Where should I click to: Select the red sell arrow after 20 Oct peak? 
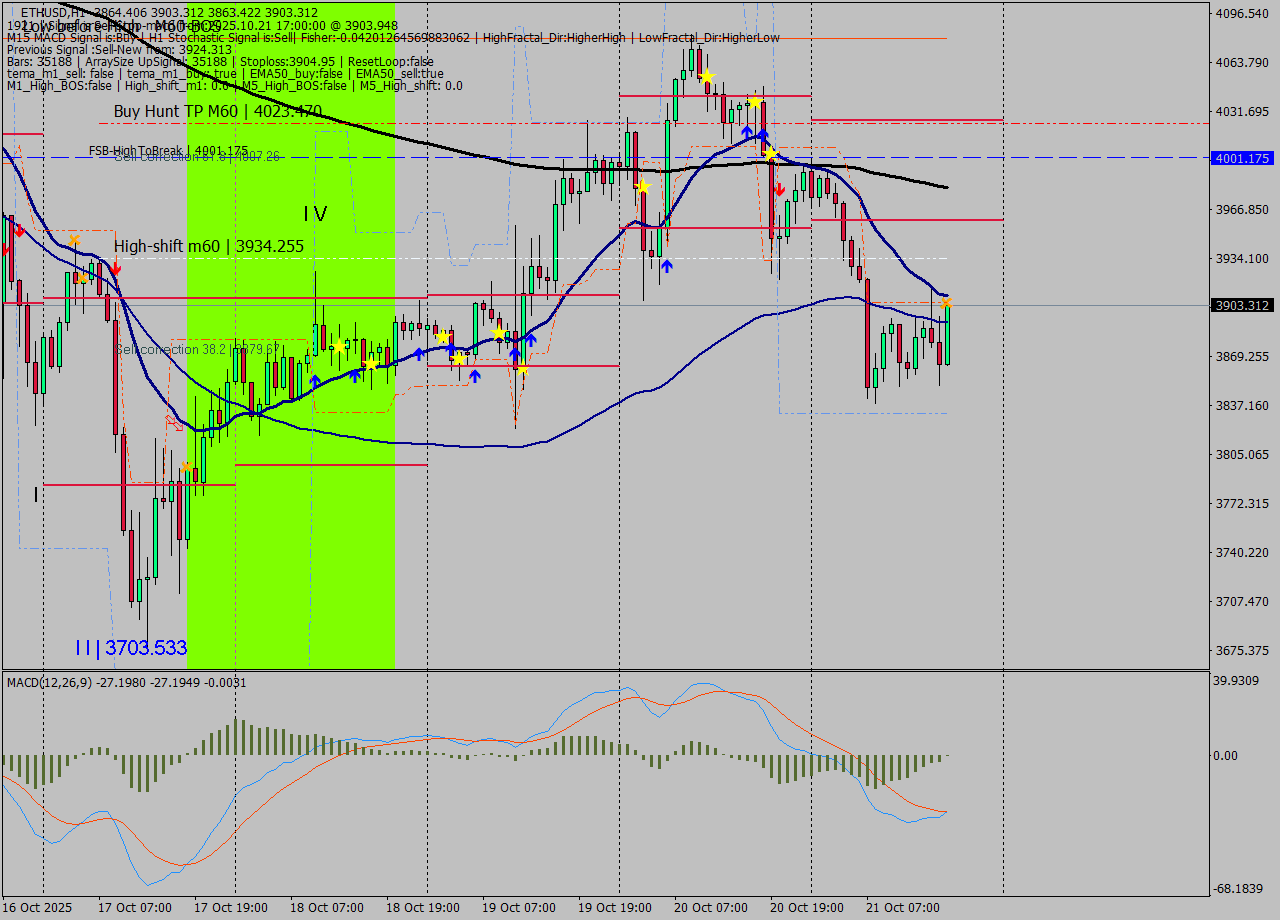(778, 189)
